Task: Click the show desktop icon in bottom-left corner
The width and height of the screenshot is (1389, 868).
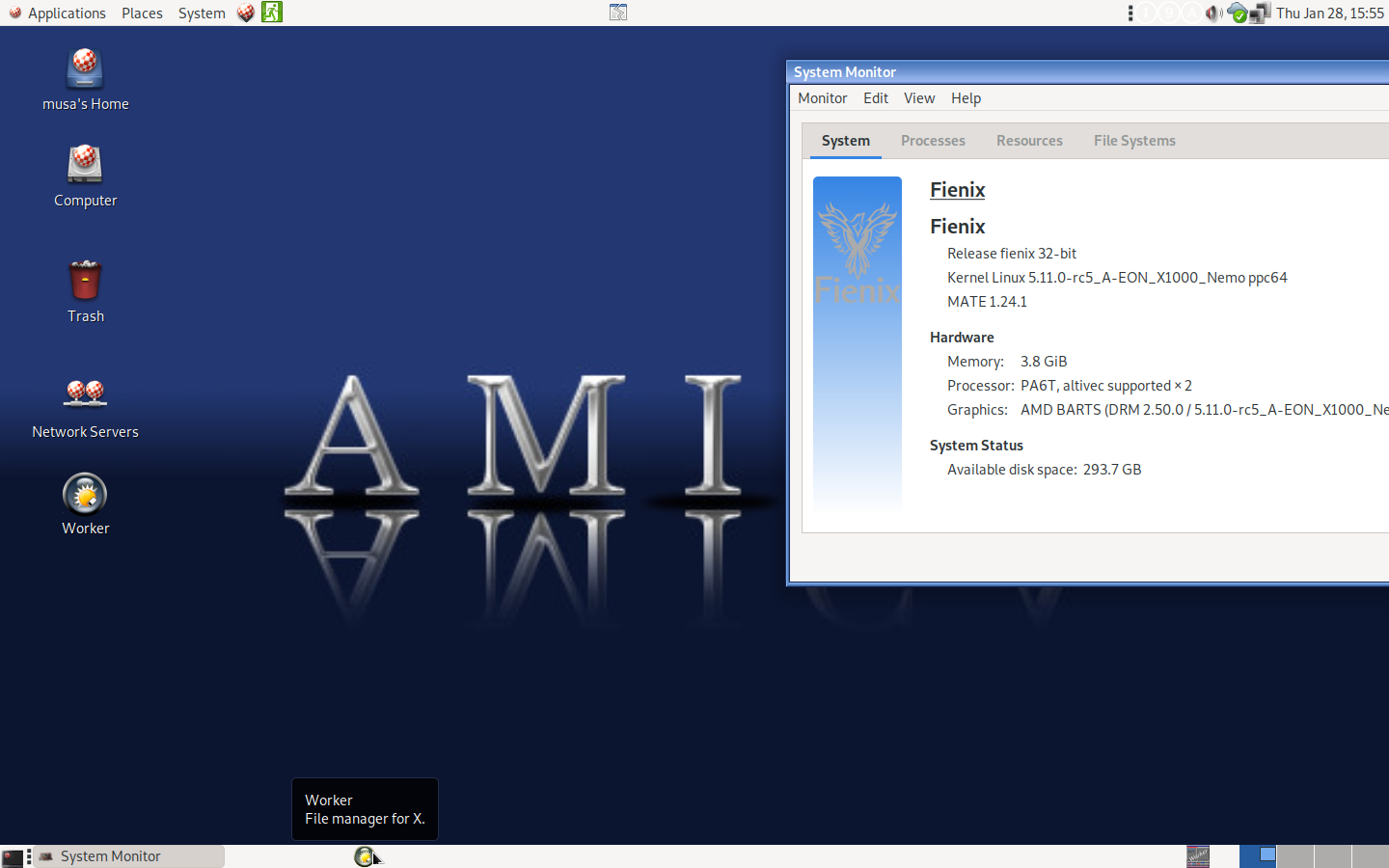Action: (x=13, y=856)
